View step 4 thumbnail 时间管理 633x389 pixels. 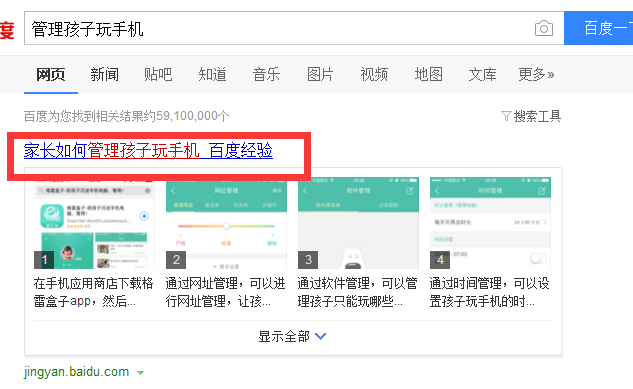[490, 223]
